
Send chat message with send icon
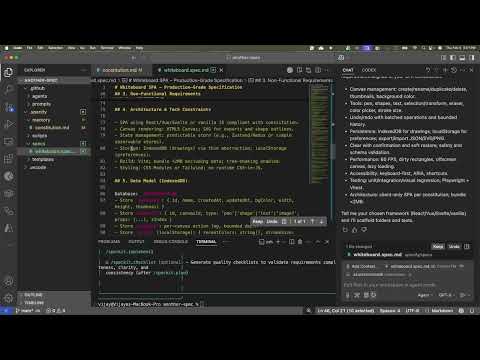462,295
